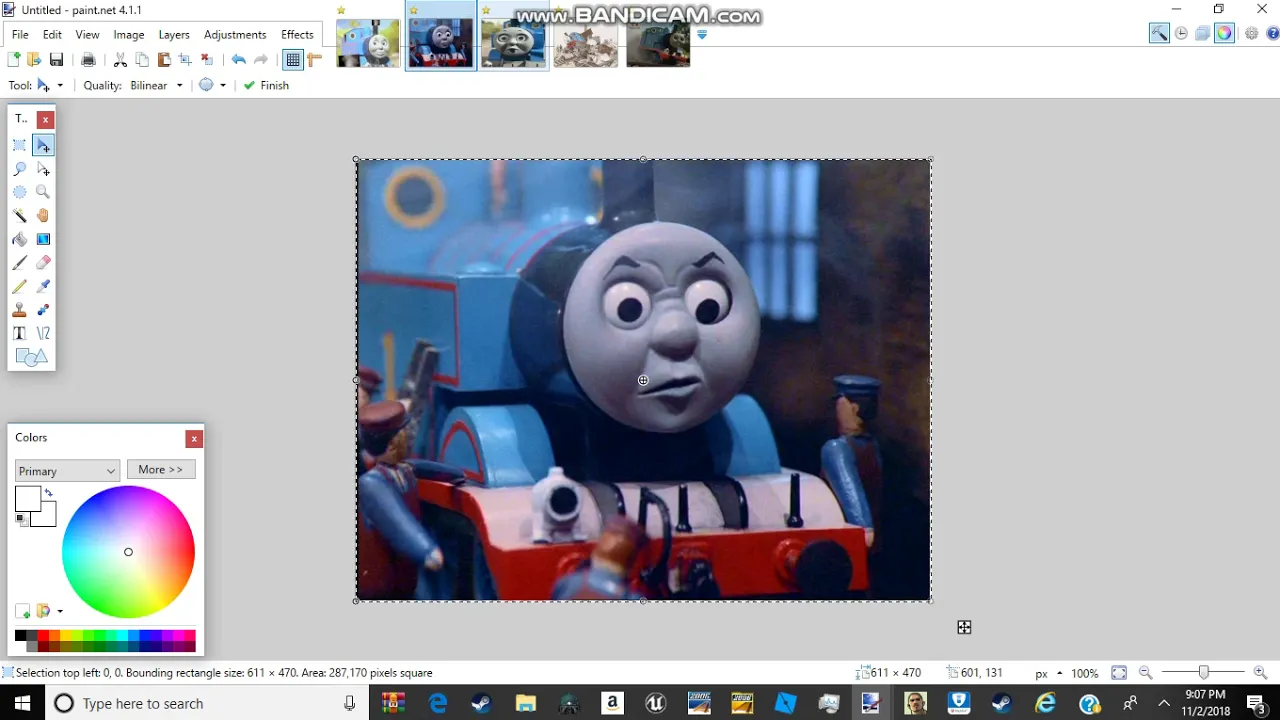Open a file using the Open folder icon
The height and width of the screenshot is (720, 1280).
34,60
